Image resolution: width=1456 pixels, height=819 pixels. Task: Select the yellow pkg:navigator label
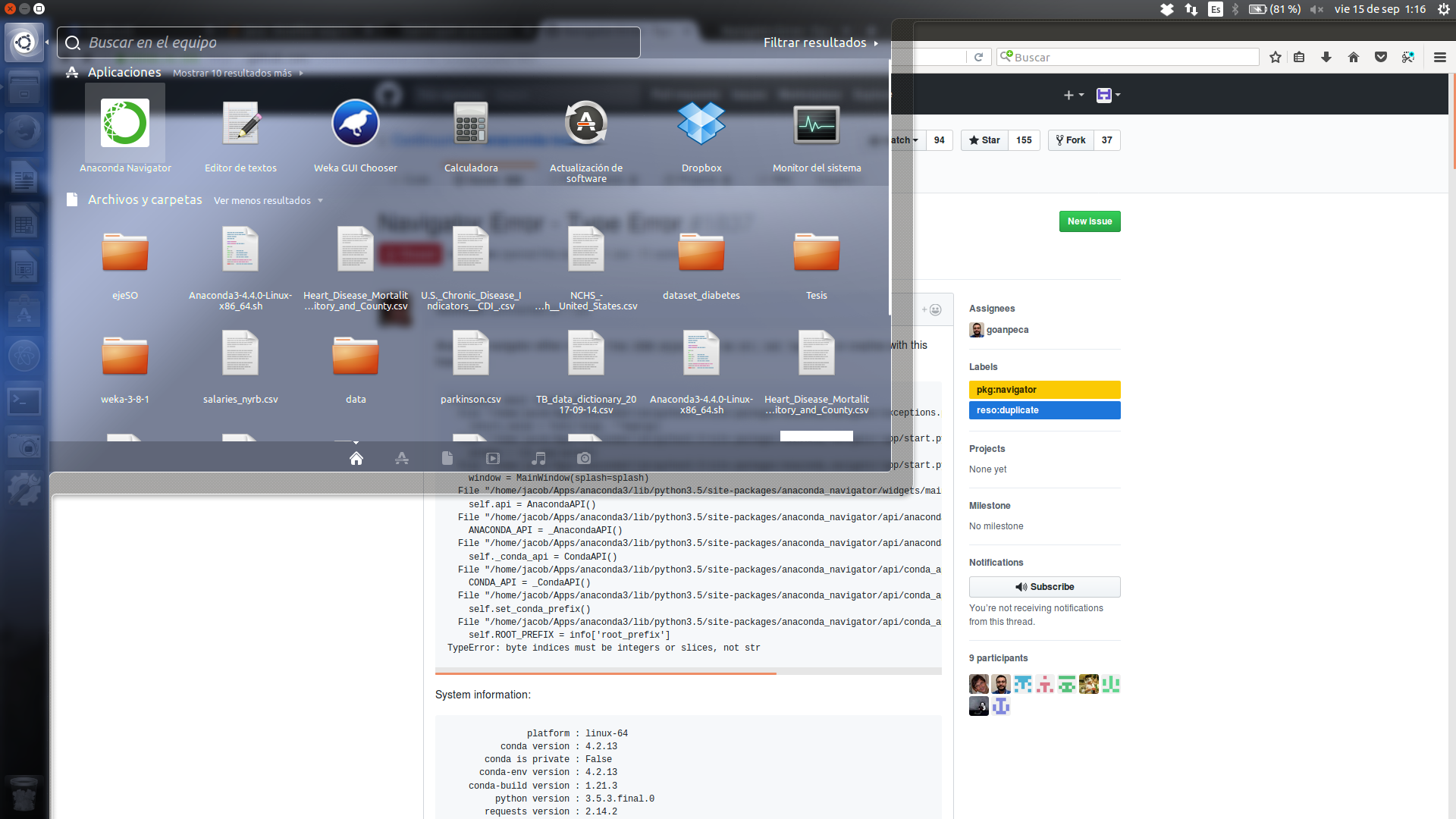point(1044,389)
